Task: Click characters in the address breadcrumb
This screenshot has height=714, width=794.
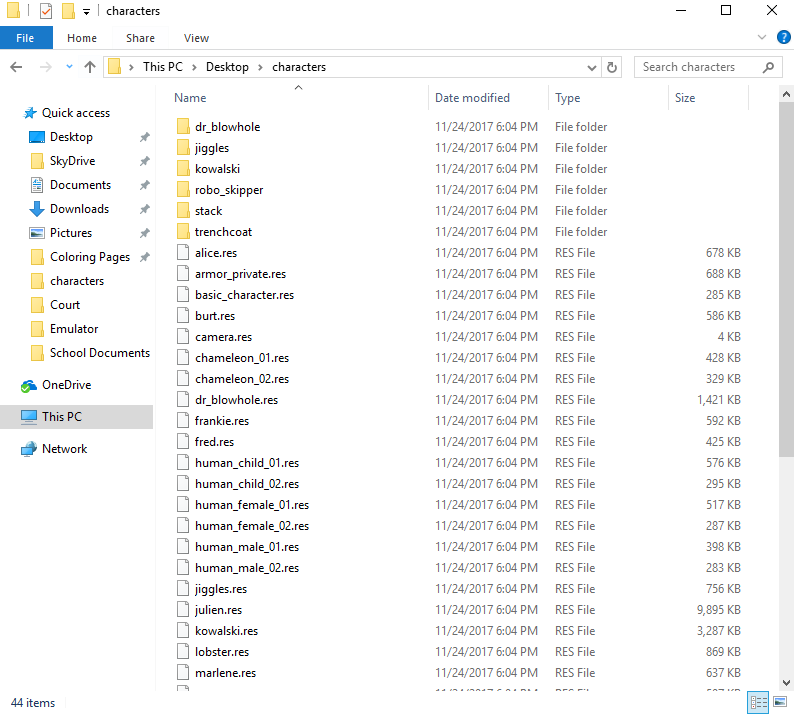Action: pyautogui.click(x=299, y=67)
